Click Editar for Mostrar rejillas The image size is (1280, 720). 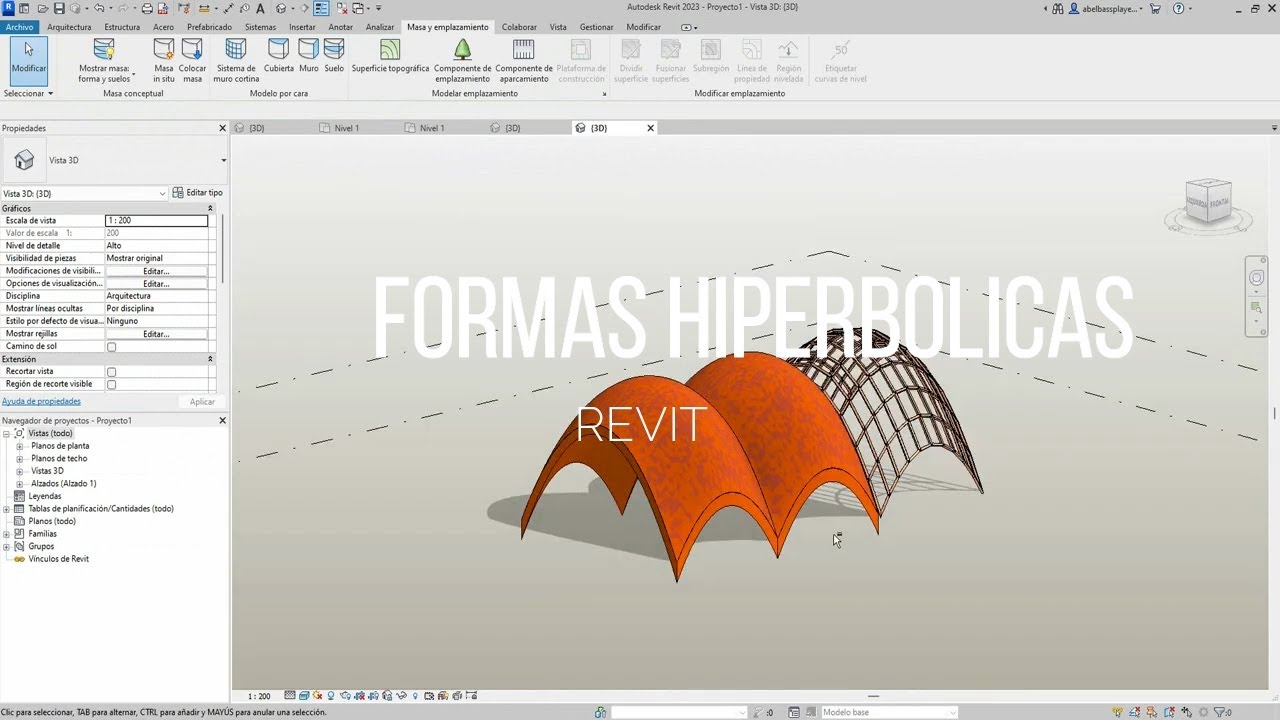click(156, 334)
